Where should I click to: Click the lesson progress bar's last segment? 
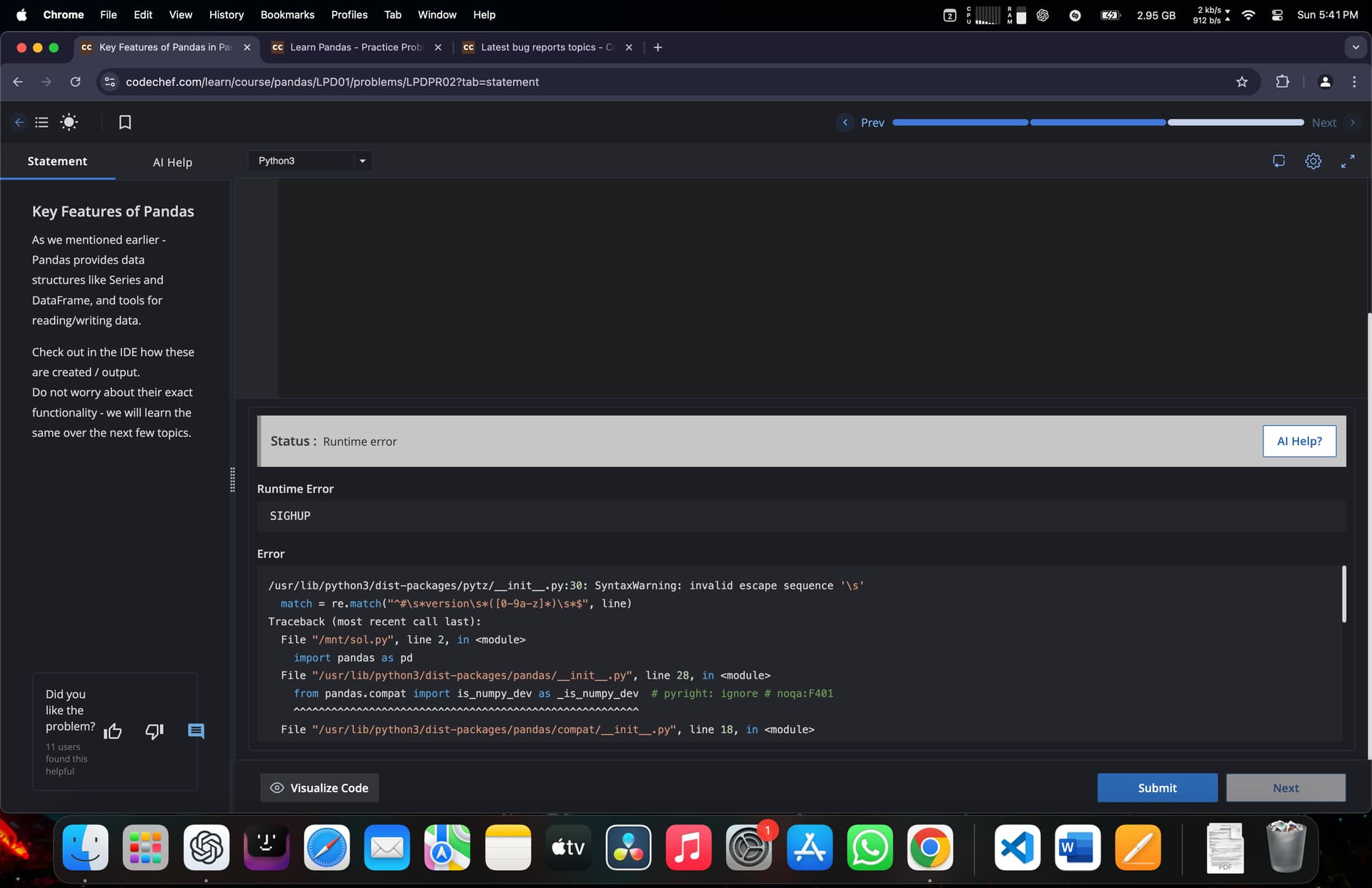pyautogui.click(x=1236, y=123)
